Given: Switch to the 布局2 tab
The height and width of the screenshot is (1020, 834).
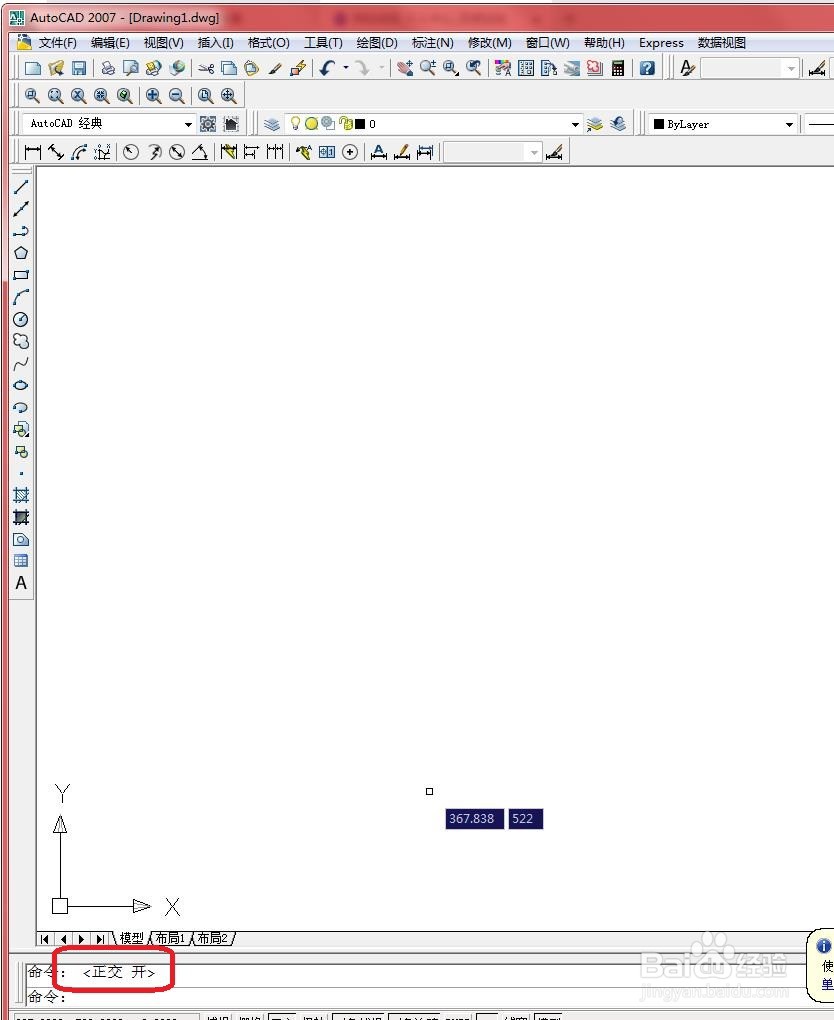Looking at the screenshot, I should [x=212, y=938].
